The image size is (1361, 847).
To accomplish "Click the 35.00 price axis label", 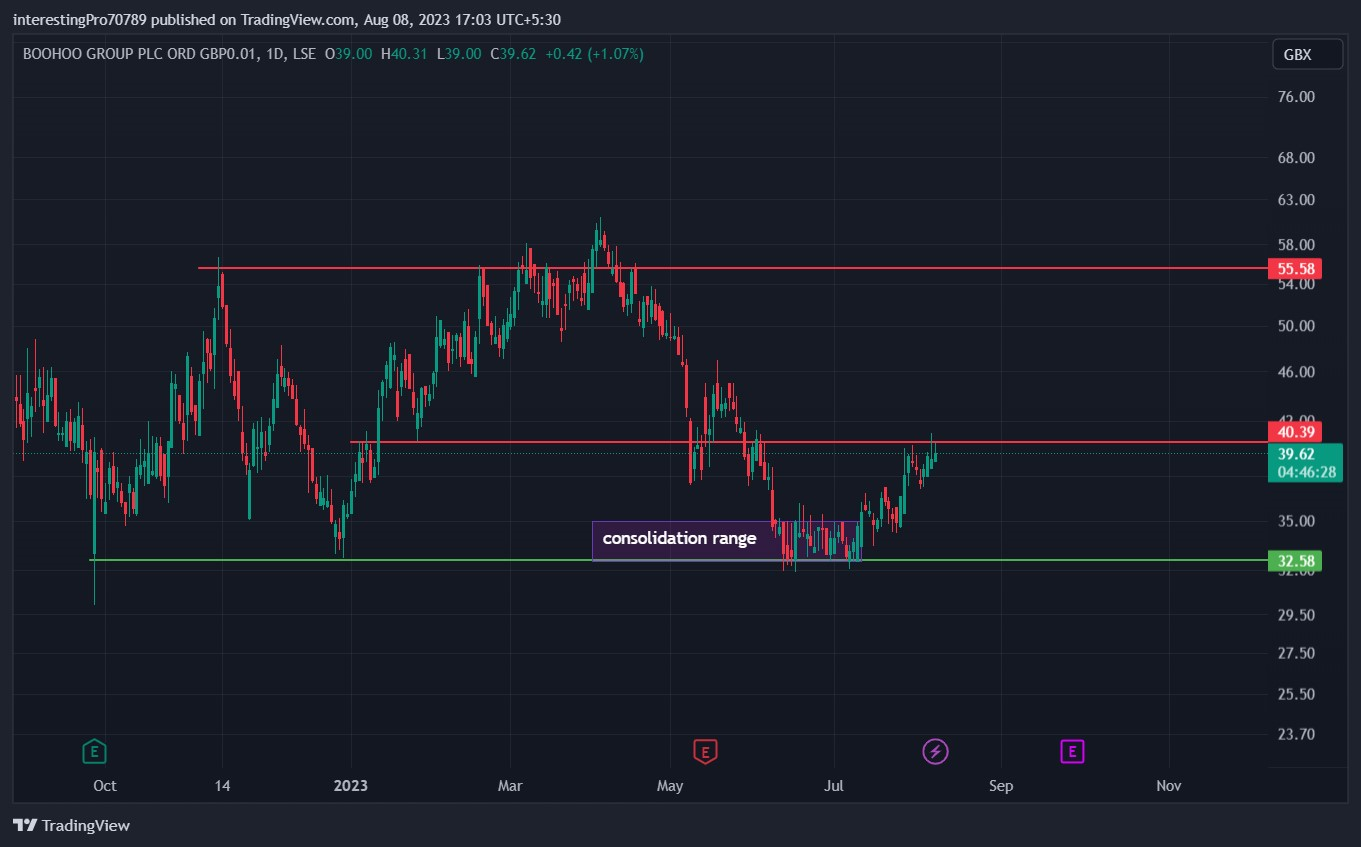I will click(1297, 521).
